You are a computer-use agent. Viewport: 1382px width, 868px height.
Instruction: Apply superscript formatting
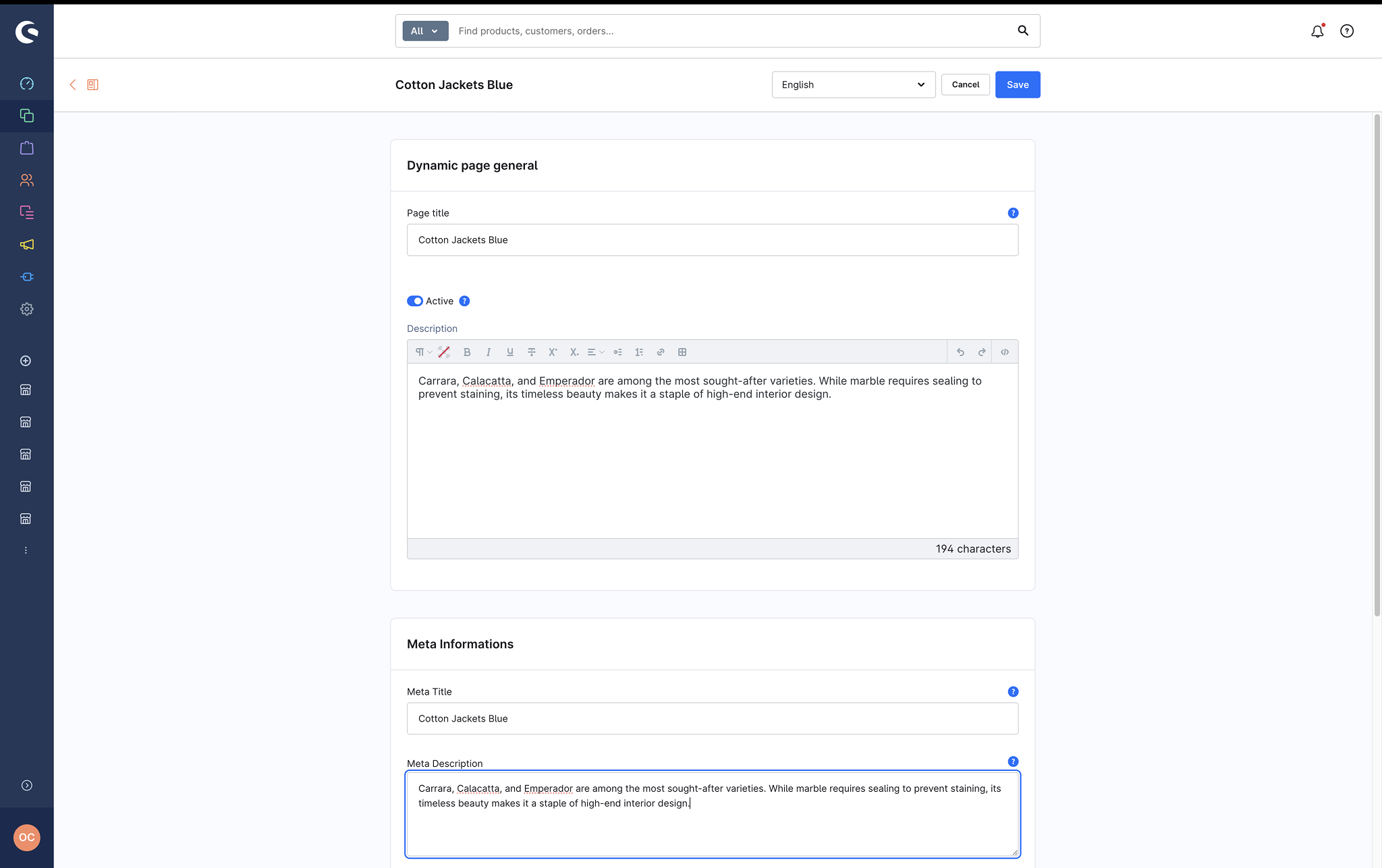click(x=553, y=352)
